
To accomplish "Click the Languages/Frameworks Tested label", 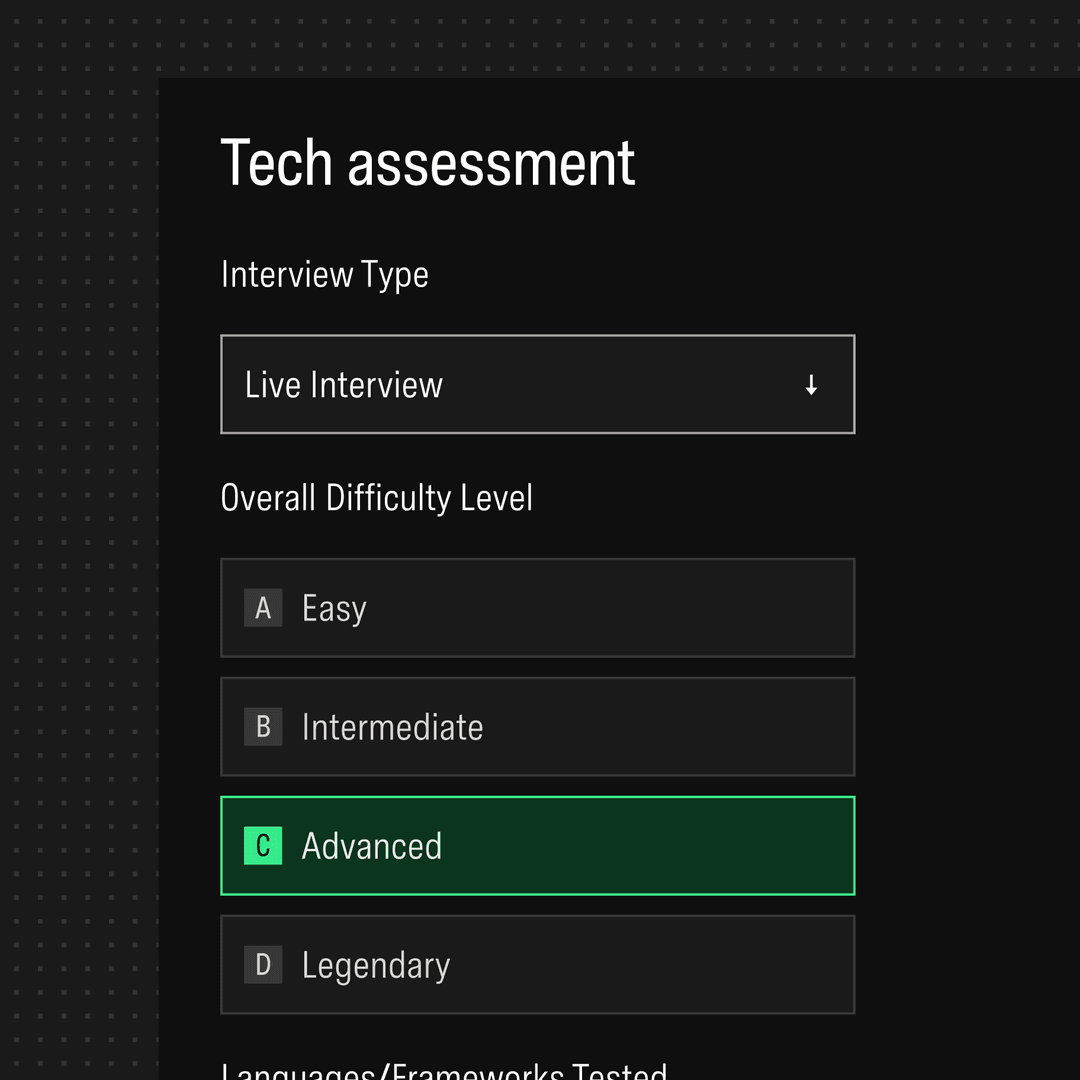I will (x=444, y=1070).
